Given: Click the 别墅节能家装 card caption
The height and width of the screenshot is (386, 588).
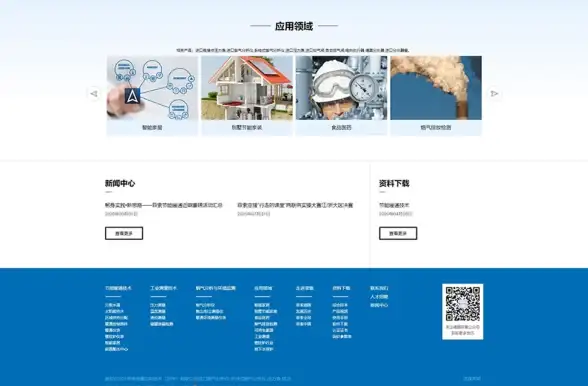Looking at the screenshot, I should point(247,128).
